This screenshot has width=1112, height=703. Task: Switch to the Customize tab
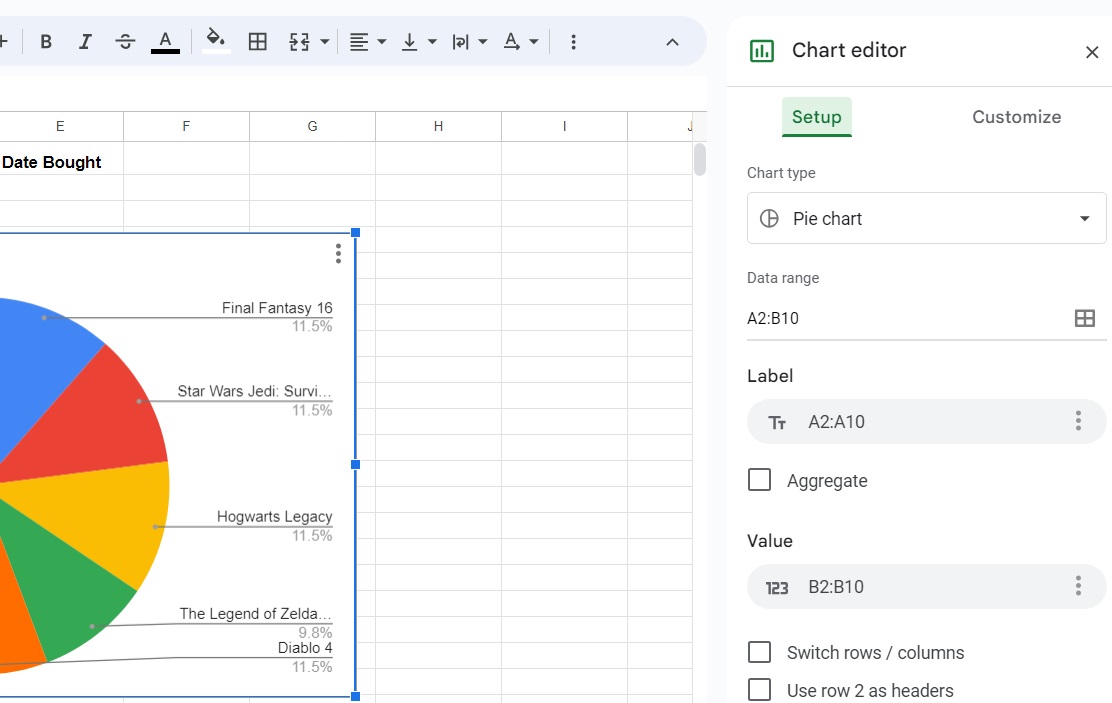[1016, 117]
